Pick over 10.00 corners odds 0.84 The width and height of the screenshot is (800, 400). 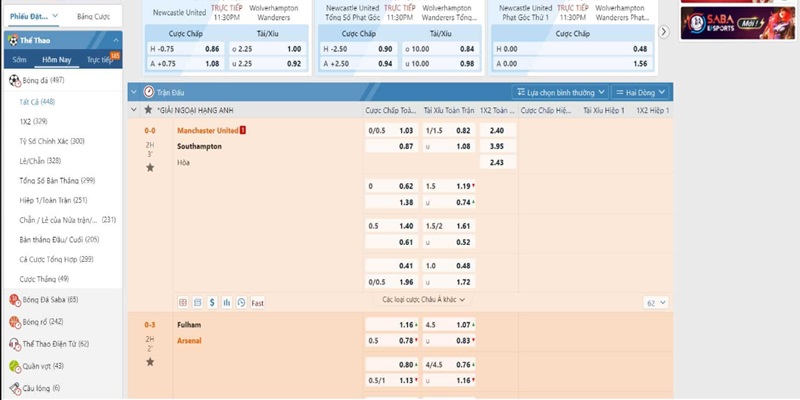pyautogui.click(x=440, y=49)
